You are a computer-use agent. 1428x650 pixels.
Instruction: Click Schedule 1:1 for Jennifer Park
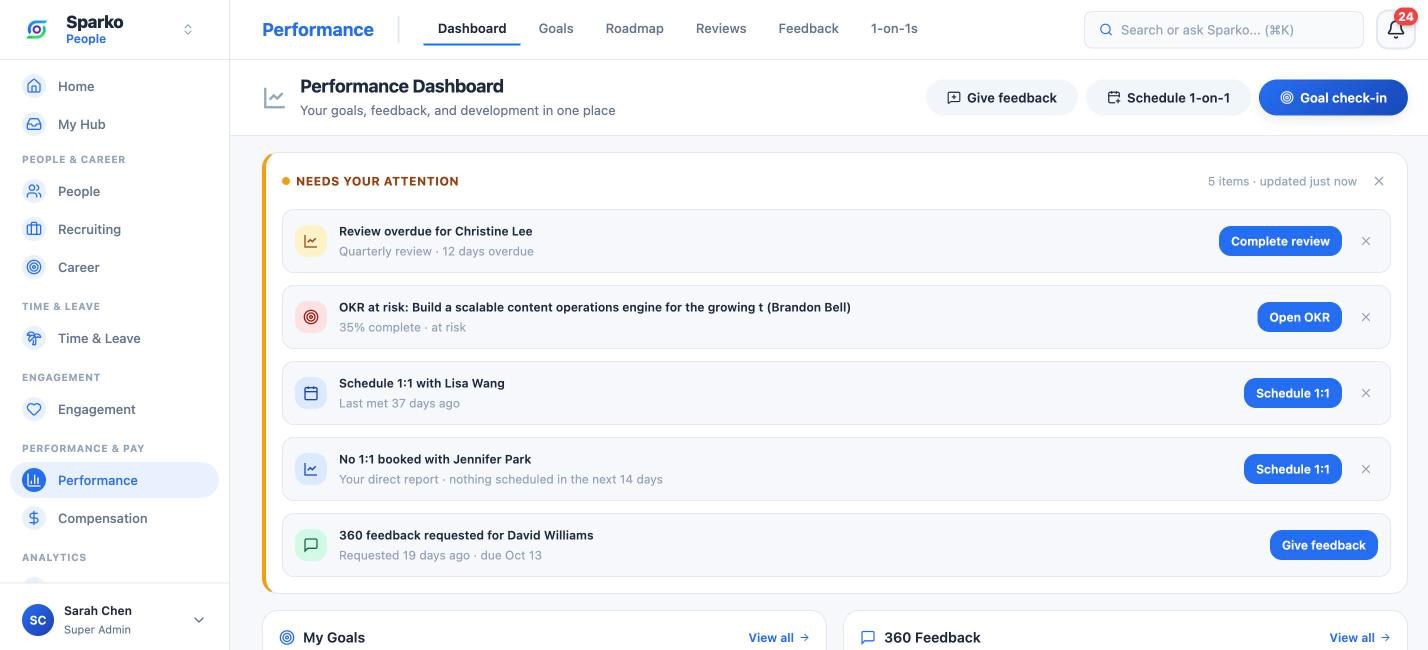[x=1293, y=469]
